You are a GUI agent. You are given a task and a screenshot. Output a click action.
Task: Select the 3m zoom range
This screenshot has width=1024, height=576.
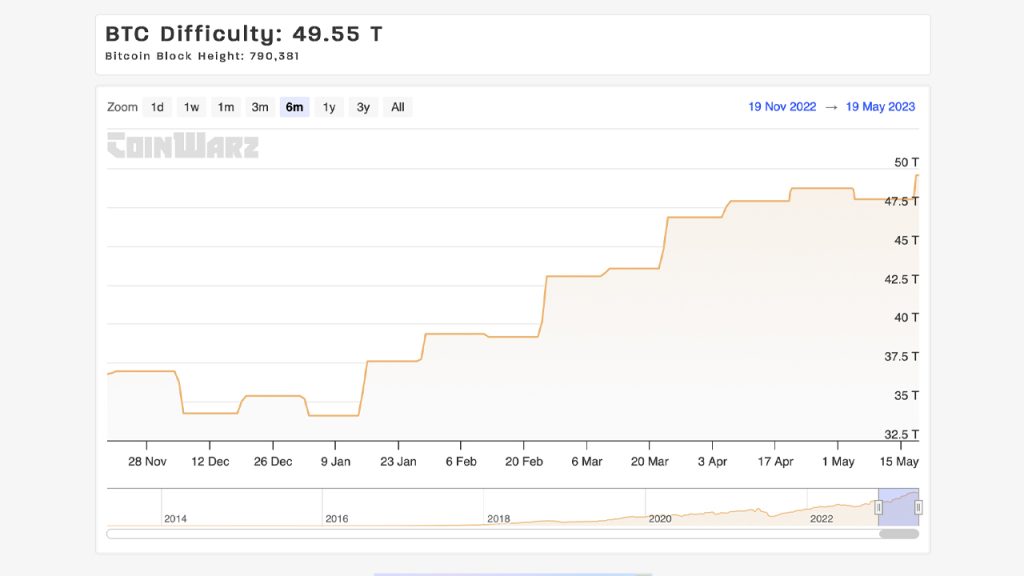pos(260,107)
